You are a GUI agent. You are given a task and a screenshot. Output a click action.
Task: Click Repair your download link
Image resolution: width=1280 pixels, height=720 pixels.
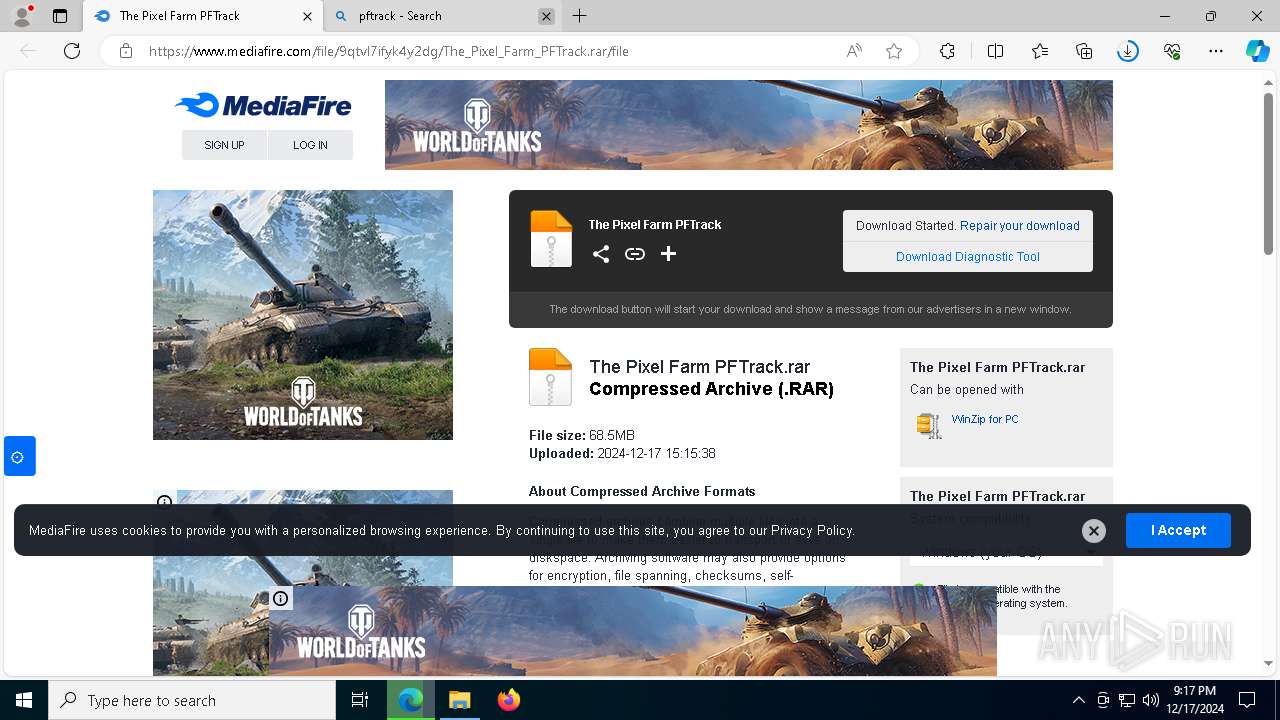pyautogui.click(x=1020, y=226)
